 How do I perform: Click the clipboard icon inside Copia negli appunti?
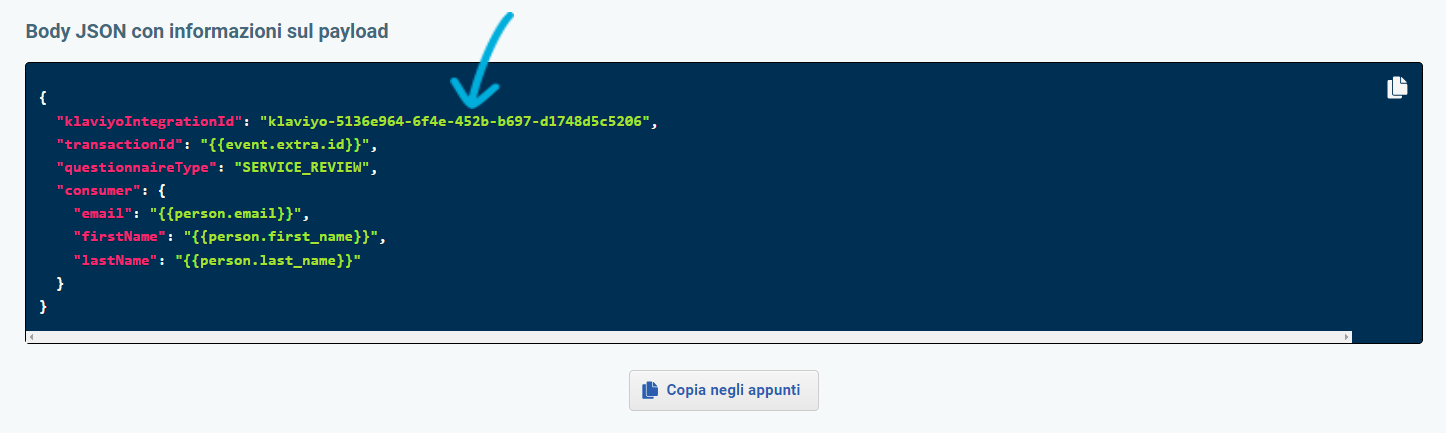click(x=651, y=390)
